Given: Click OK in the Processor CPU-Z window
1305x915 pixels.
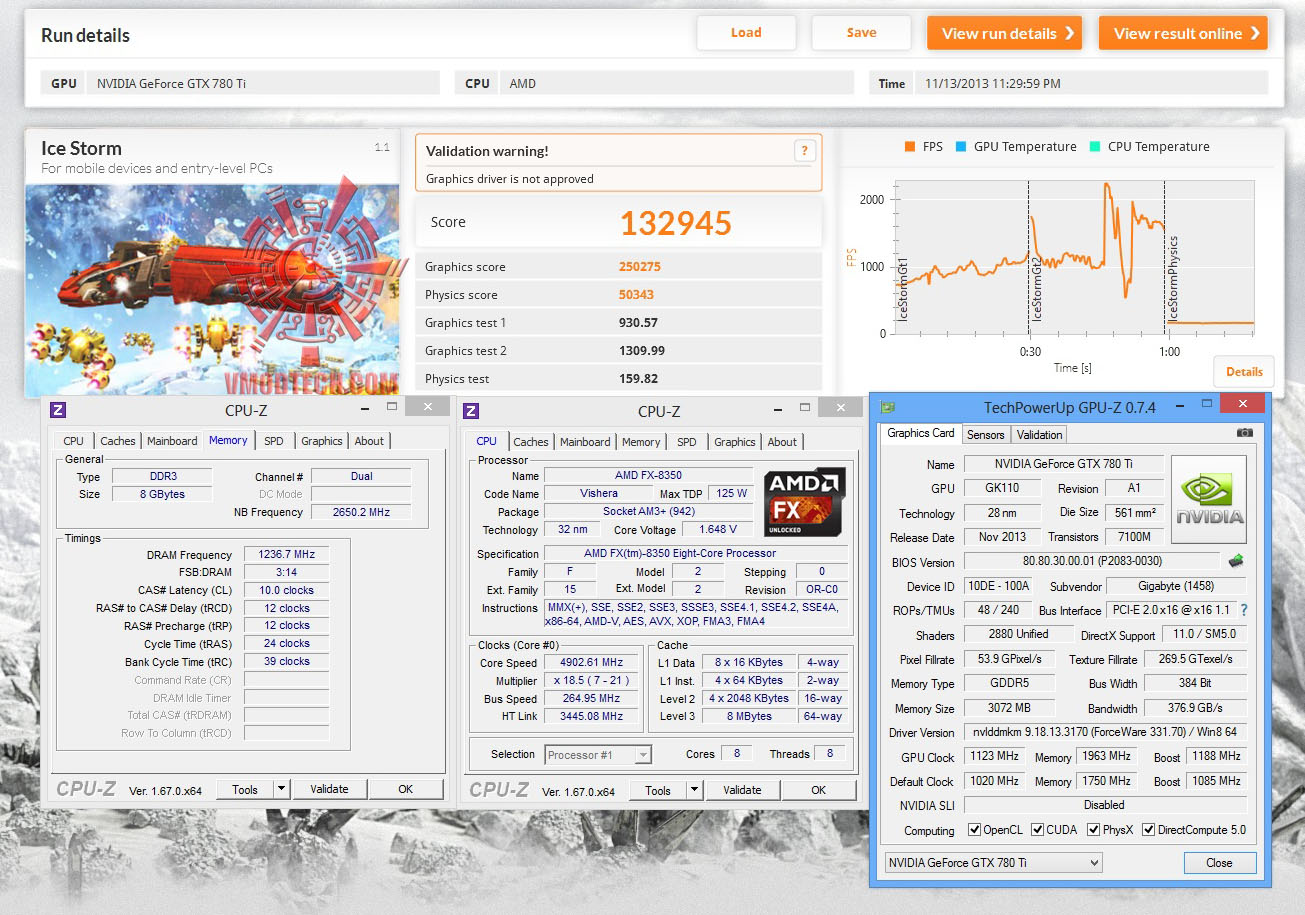Looking at the screenshot, I should pyautogui.click(x=818, y=790).
